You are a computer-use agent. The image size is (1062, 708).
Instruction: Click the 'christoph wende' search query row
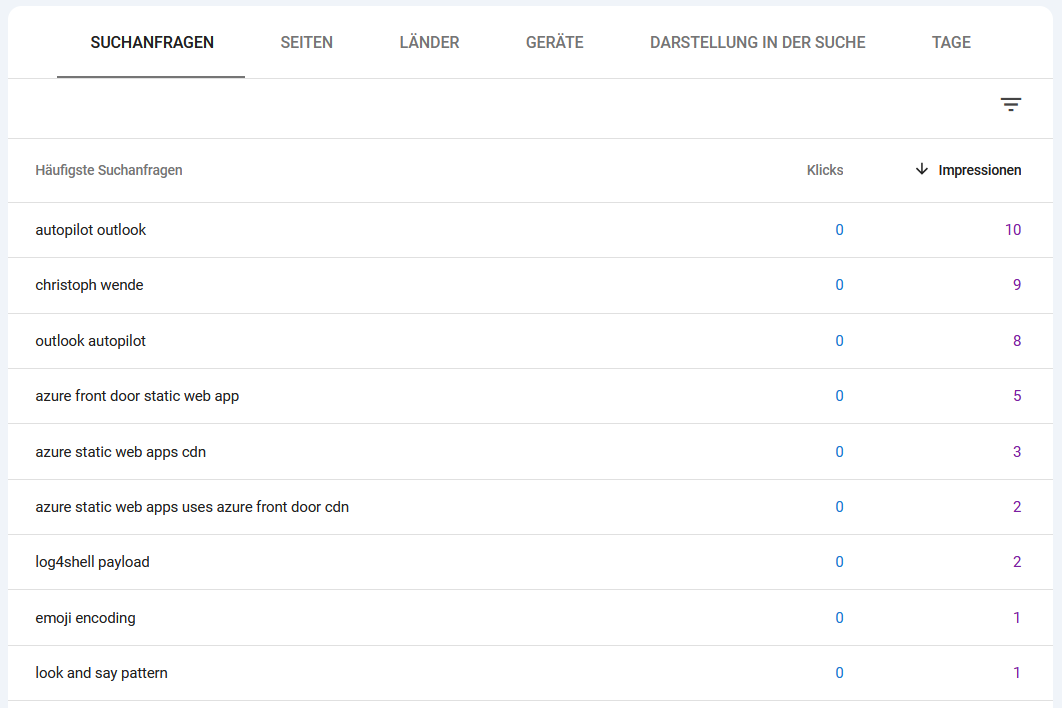point(89,285)
